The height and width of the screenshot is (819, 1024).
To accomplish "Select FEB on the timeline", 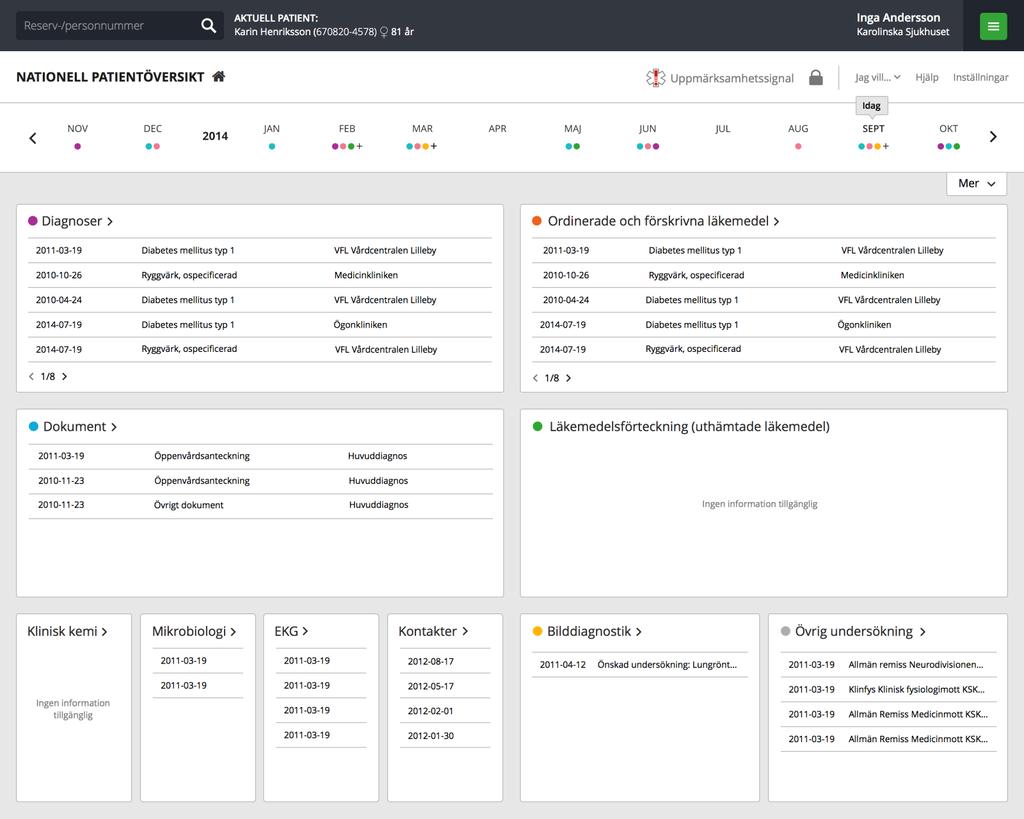I will click(x=347, y=129).
